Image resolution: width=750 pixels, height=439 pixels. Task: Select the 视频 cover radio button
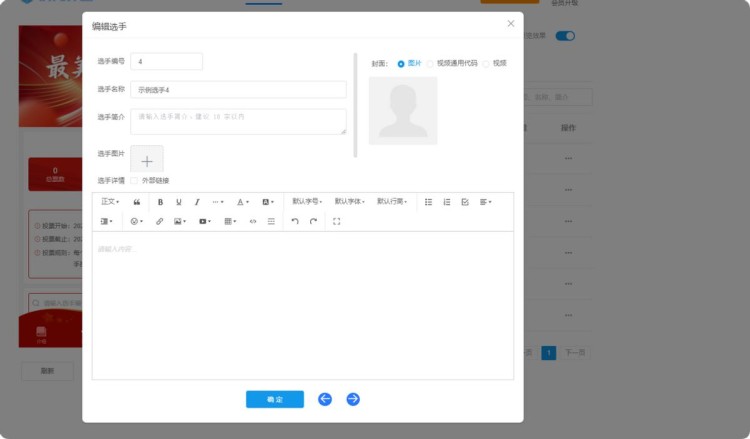[x=487, y=63]
